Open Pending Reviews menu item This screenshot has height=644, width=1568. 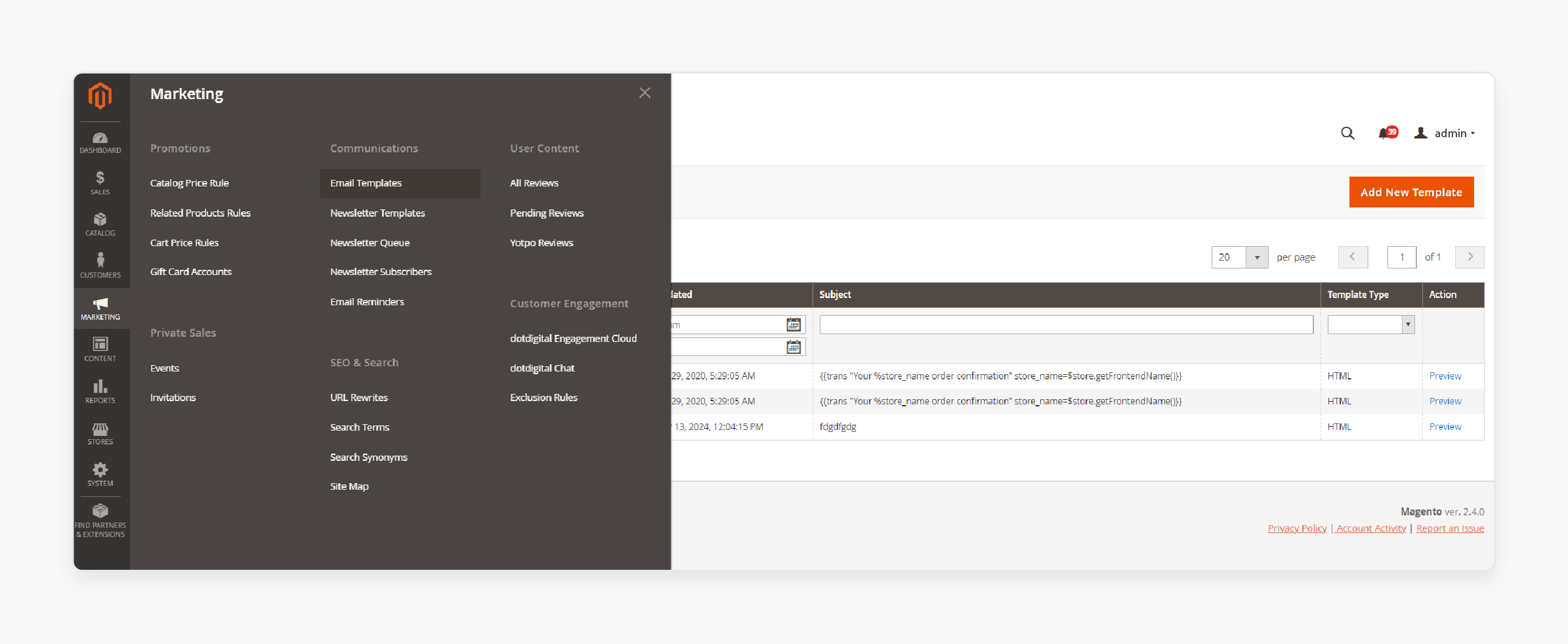tap(547, 213)
